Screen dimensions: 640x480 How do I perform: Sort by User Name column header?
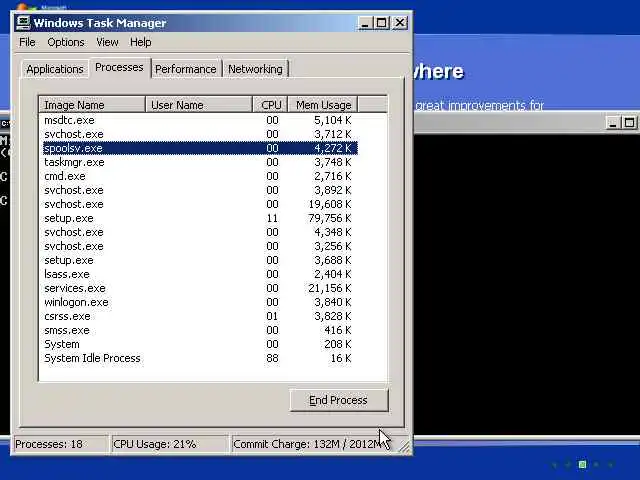point(198,105)
